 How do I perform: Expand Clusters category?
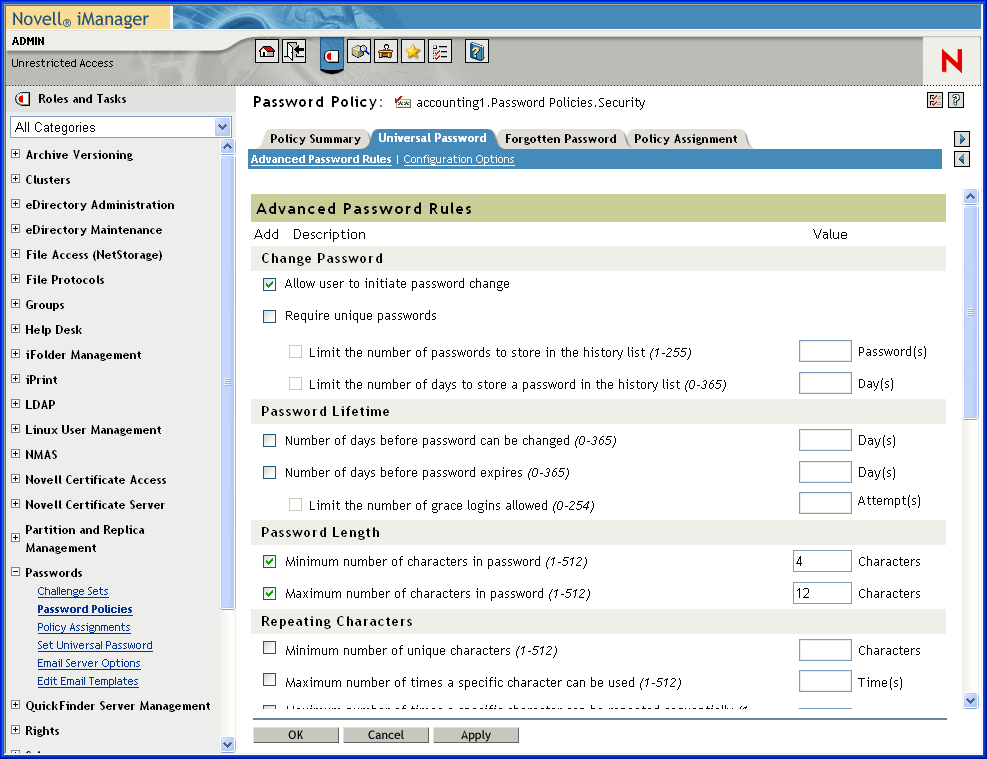pos(16,179)
